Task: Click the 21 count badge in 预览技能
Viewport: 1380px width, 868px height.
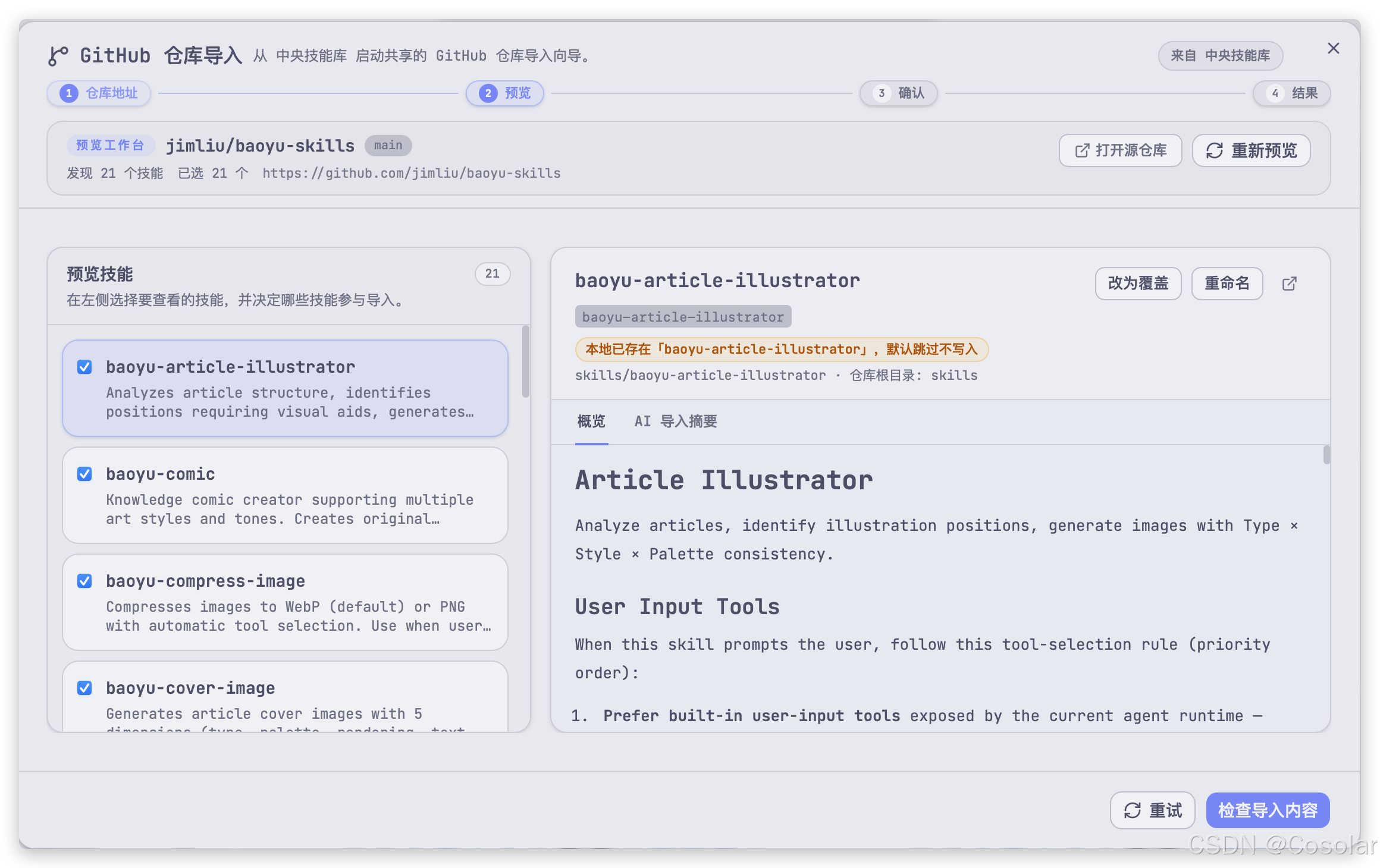Action: click(492, 273)
